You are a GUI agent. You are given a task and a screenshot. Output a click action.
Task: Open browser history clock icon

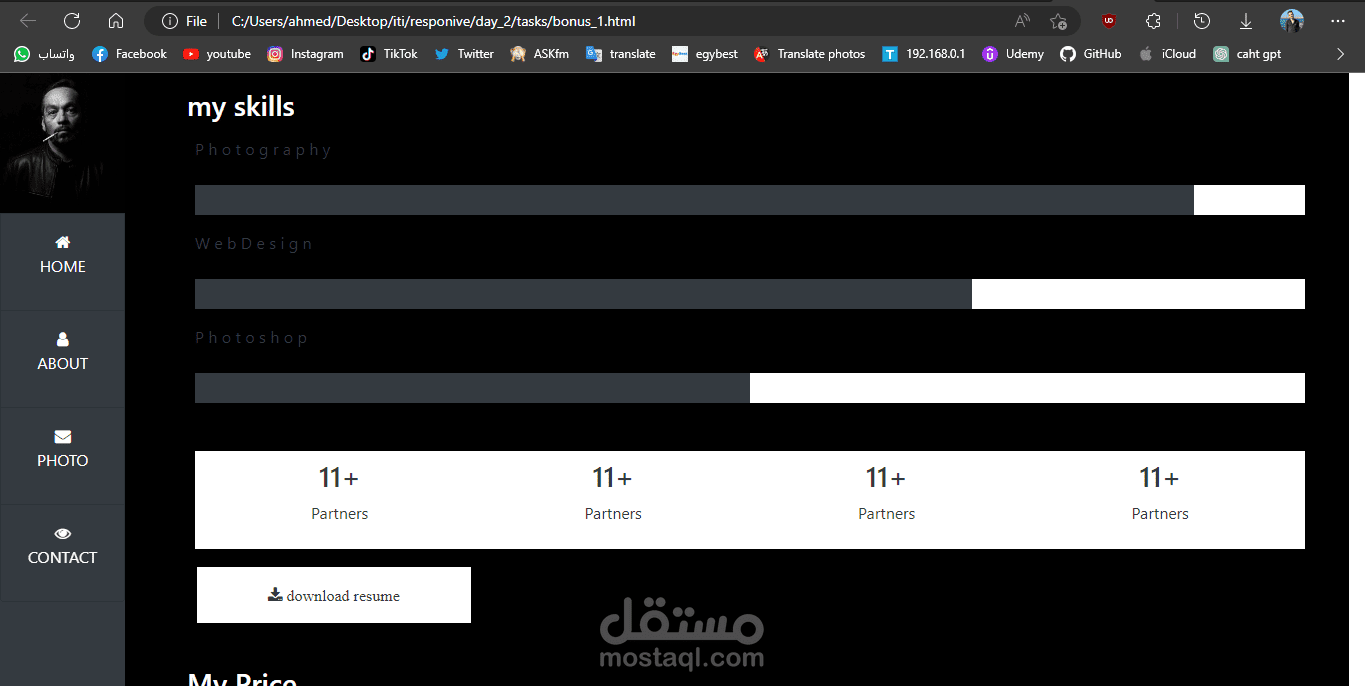click(x=1202, y=21)
